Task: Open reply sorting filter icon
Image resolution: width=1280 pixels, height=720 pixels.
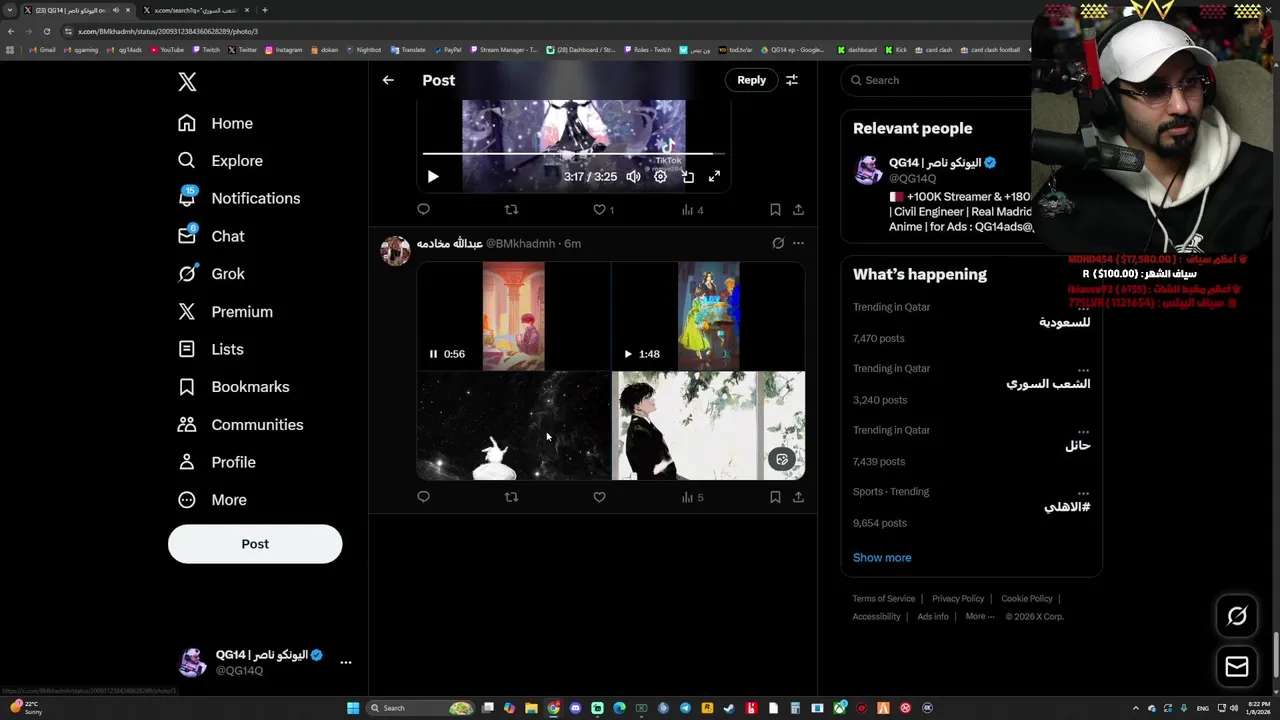Action: (x=792, y=80)
